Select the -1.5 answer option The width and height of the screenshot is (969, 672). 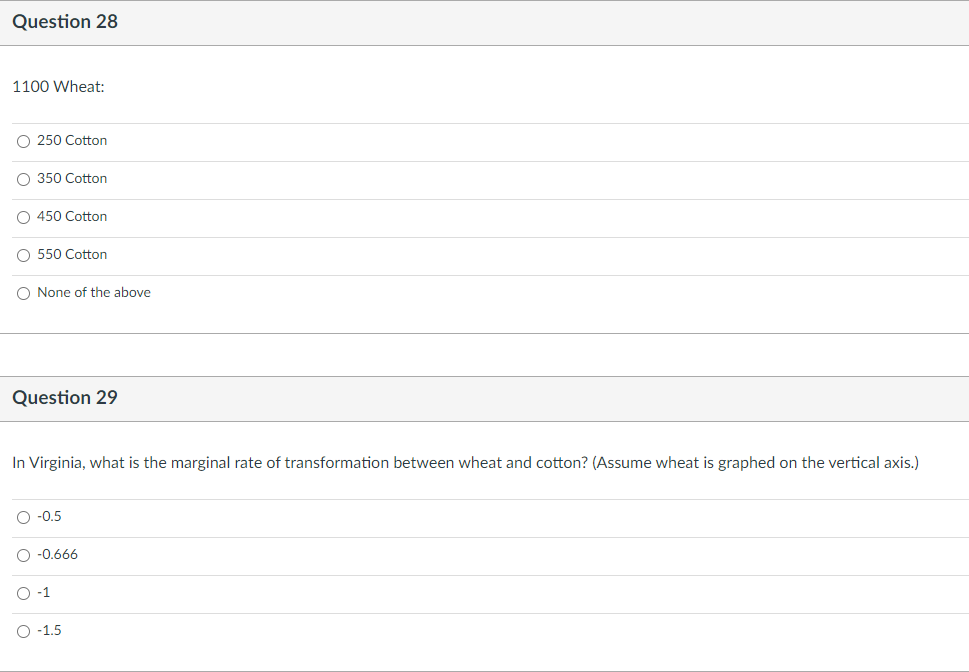23,631
